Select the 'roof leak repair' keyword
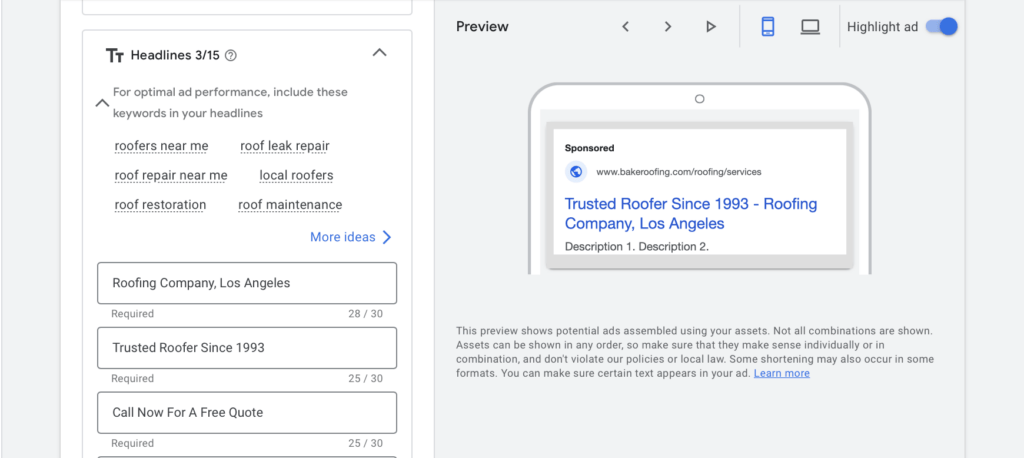 [x=284, y=146]
